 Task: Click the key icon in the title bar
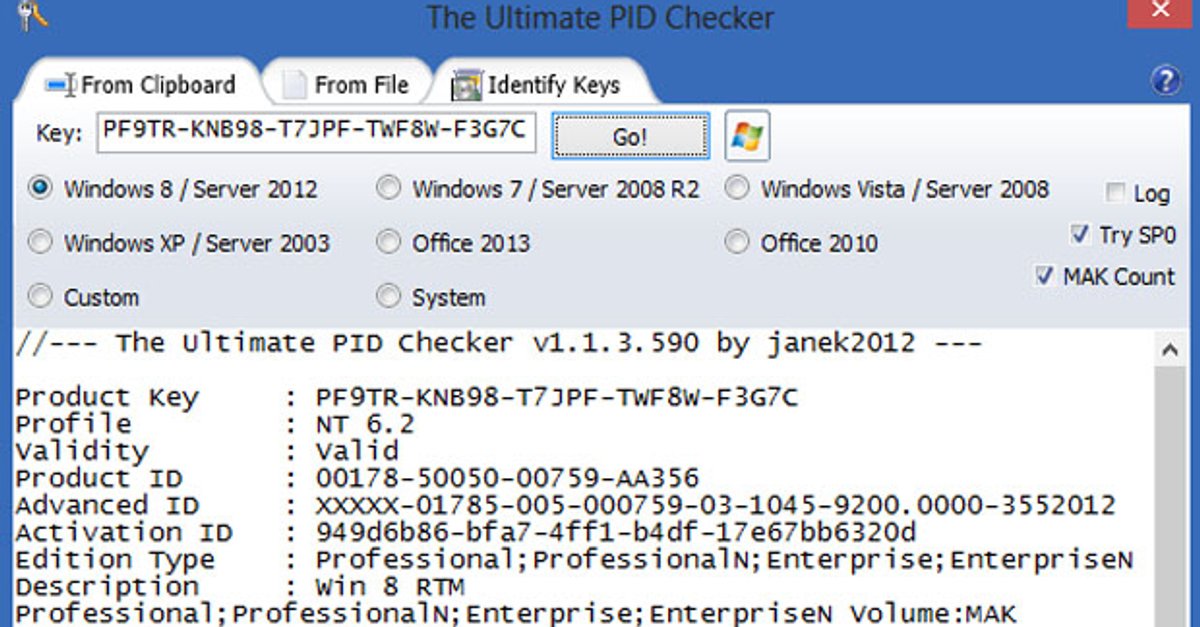[x=28, y=16]
